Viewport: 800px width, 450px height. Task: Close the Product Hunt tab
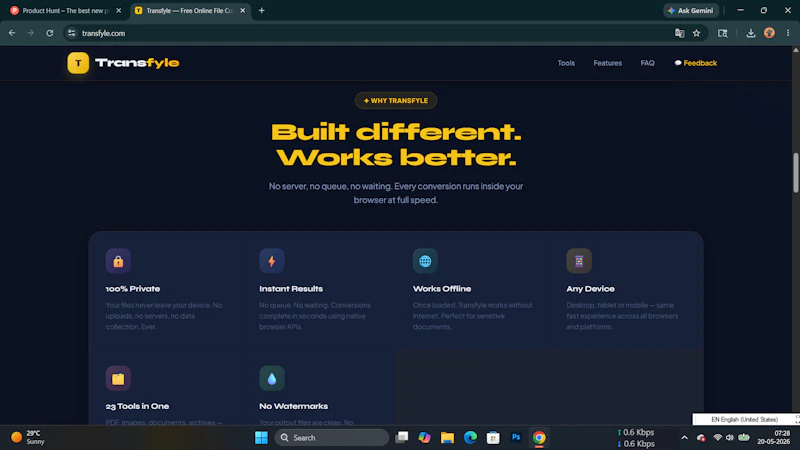(x=118, y=10)
